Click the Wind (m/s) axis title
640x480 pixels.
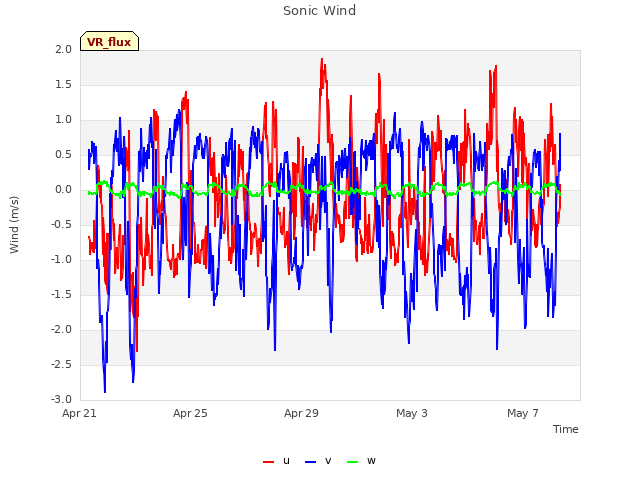point(14,225)
